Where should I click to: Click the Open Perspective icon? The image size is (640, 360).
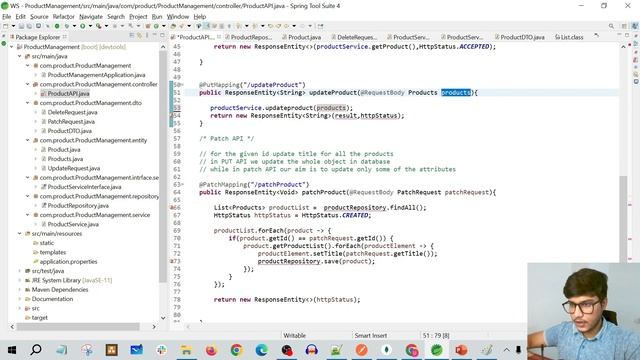click(624, 26)
